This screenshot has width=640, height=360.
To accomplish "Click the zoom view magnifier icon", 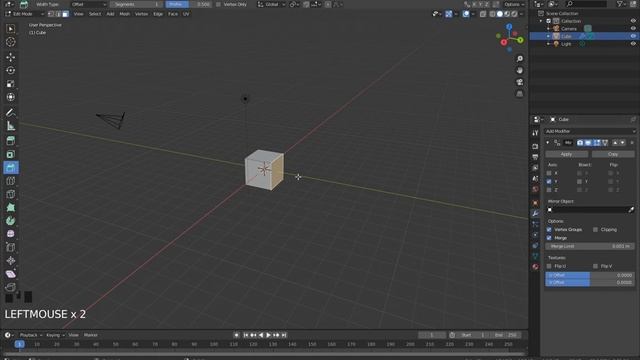I will pos(520,59).
